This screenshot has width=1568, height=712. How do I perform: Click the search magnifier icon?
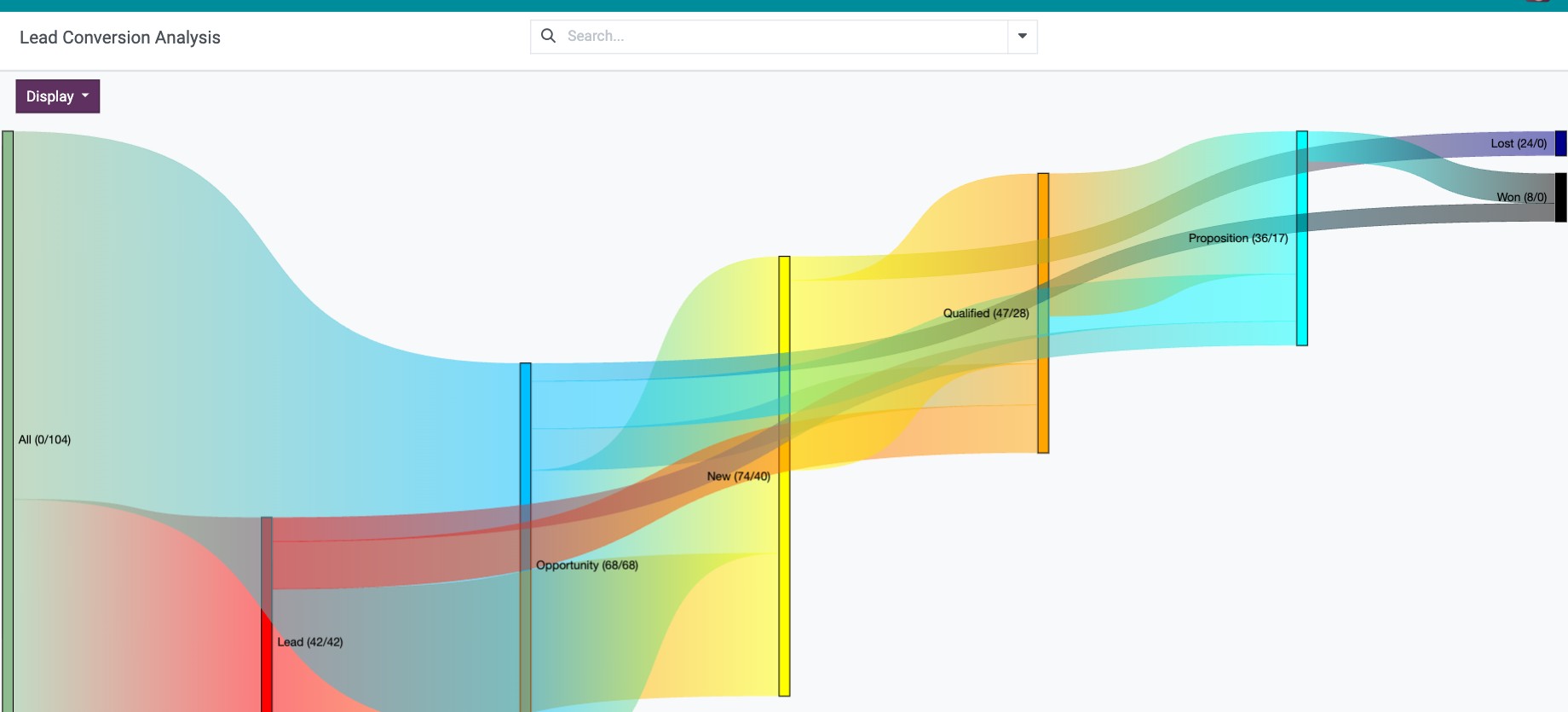click(x=549, y=36)
